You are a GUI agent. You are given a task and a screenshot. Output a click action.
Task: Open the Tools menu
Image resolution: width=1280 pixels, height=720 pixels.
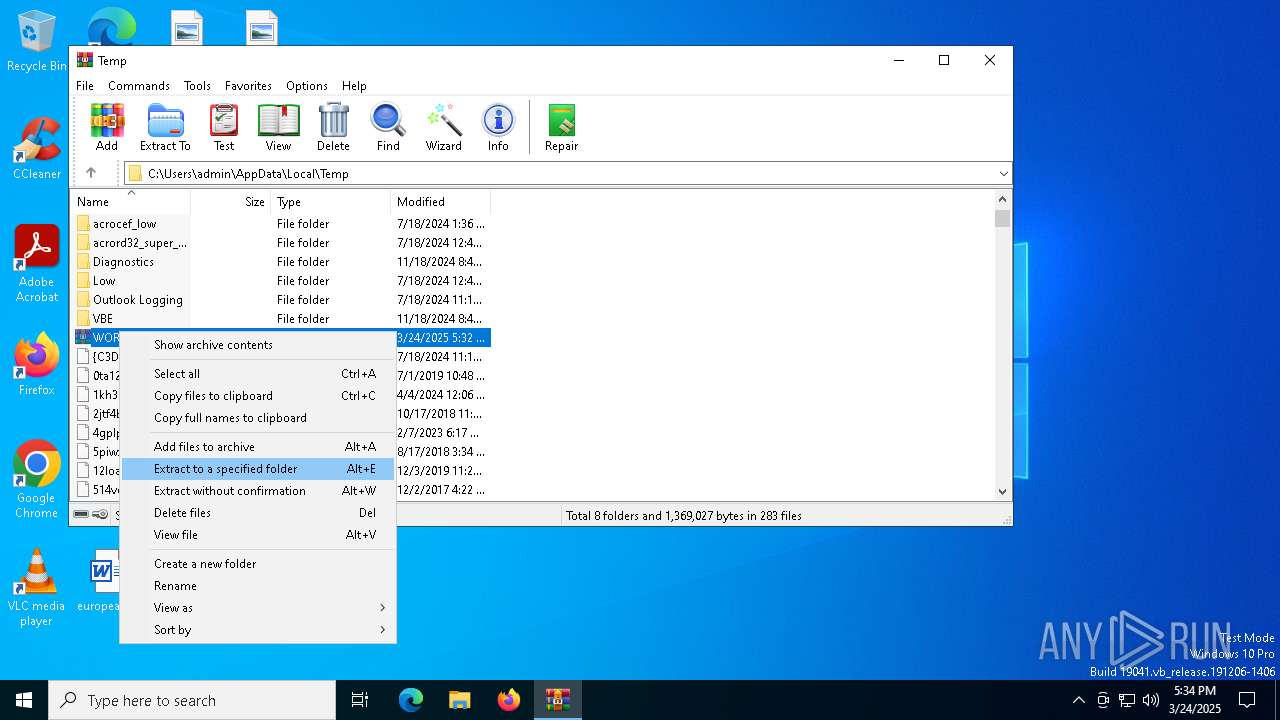click(x=197, y=86)
